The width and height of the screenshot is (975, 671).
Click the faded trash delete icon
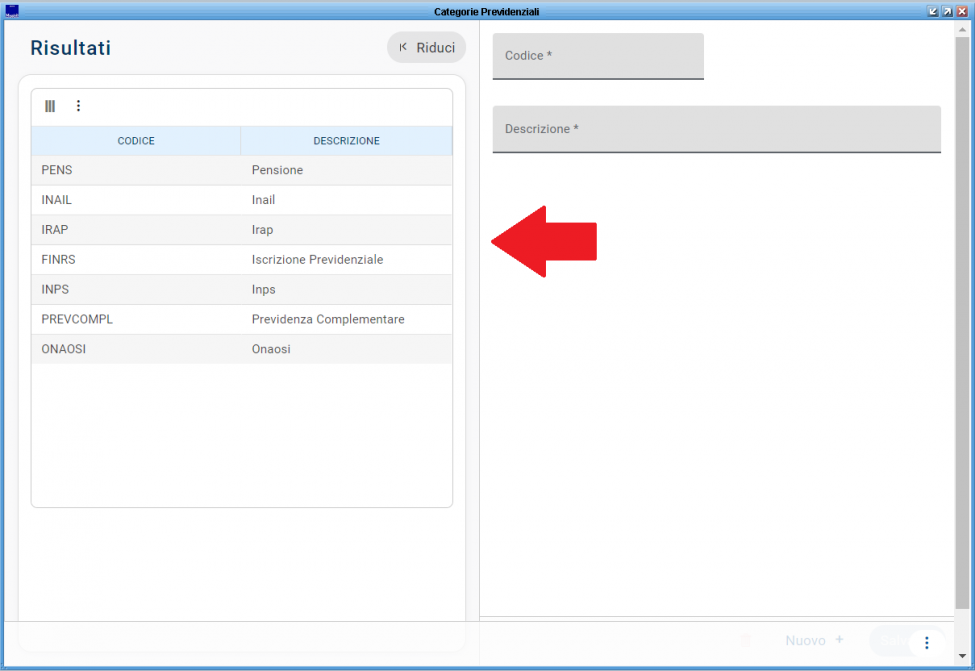[745, 640]
